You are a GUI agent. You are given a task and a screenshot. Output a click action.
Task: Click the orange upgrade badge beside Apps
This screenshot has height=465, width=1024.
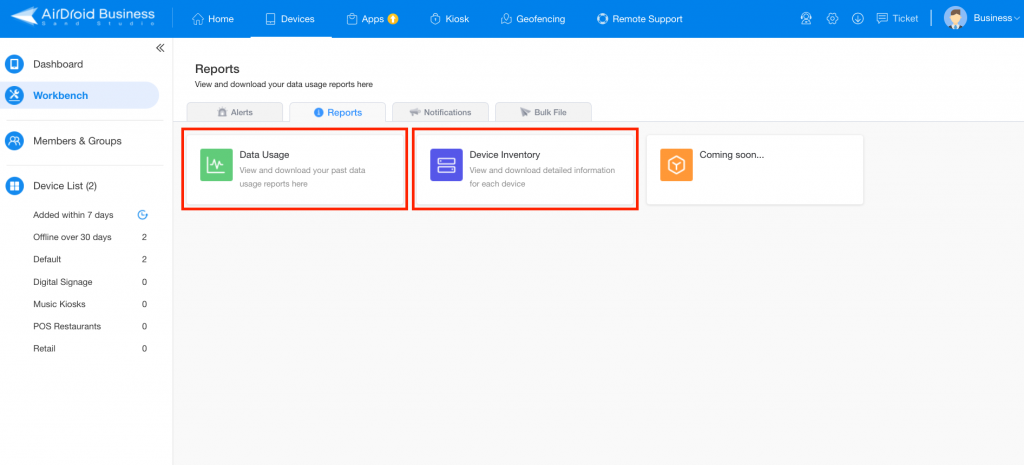pyautogui.click(x=392, y=19)
